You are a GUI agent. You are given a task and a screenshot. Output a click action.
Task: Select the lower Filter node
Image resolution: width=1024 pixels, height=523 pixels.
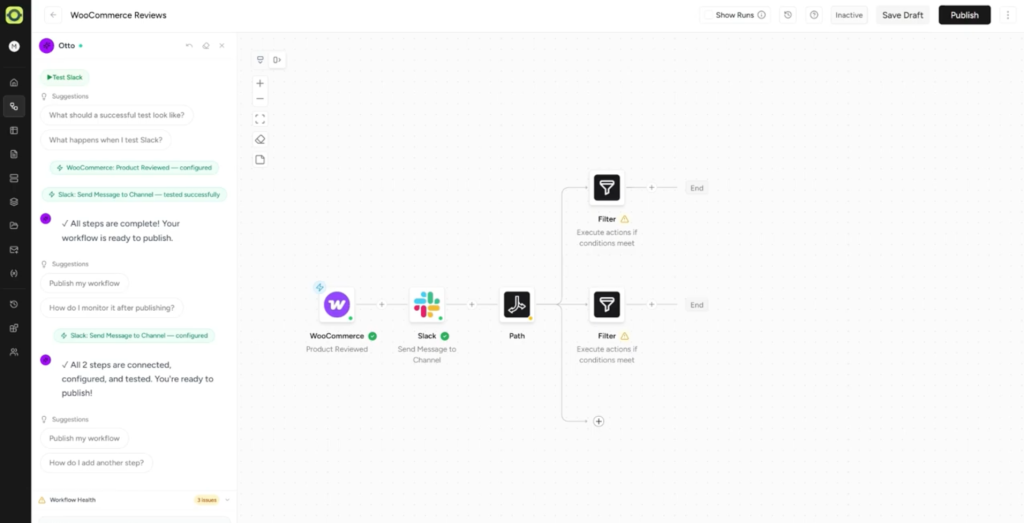(607, 305)
